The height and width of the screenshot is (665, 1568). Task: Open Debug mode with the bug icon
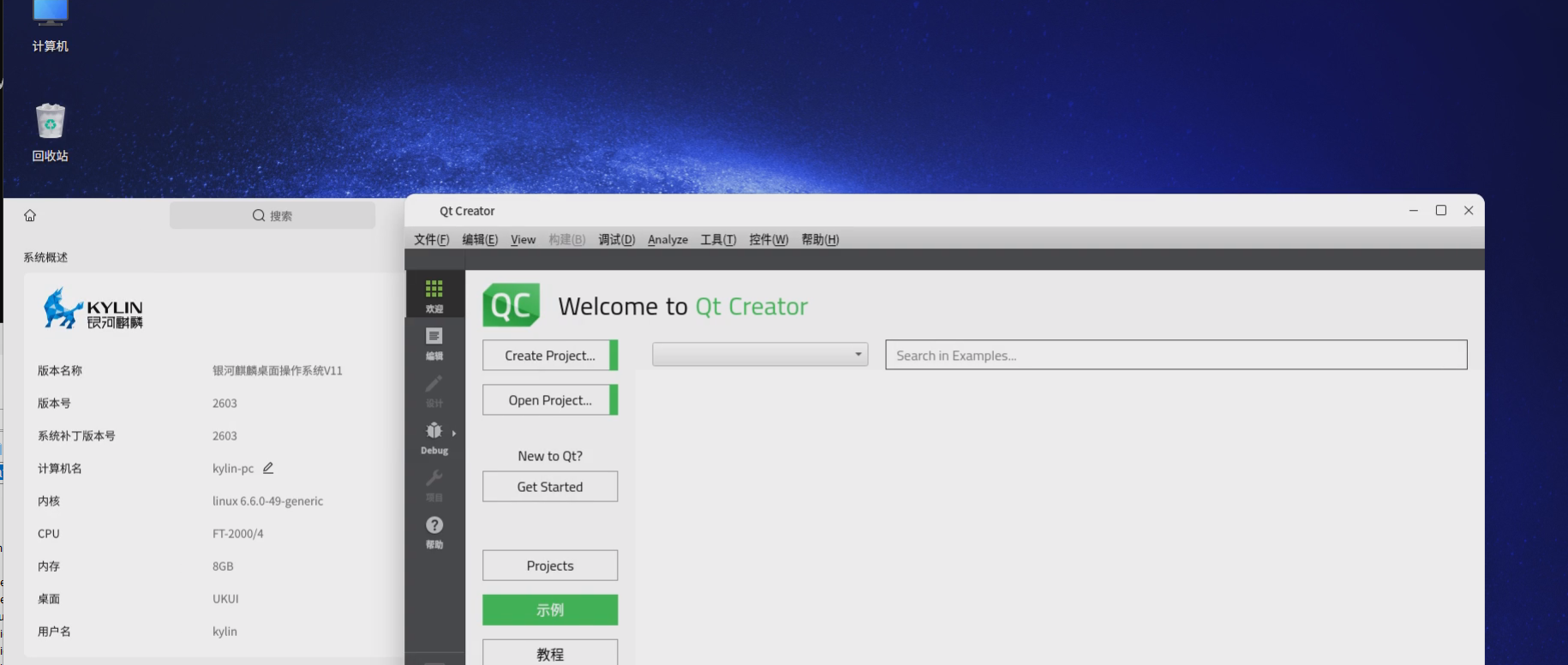tap(434, 437)
